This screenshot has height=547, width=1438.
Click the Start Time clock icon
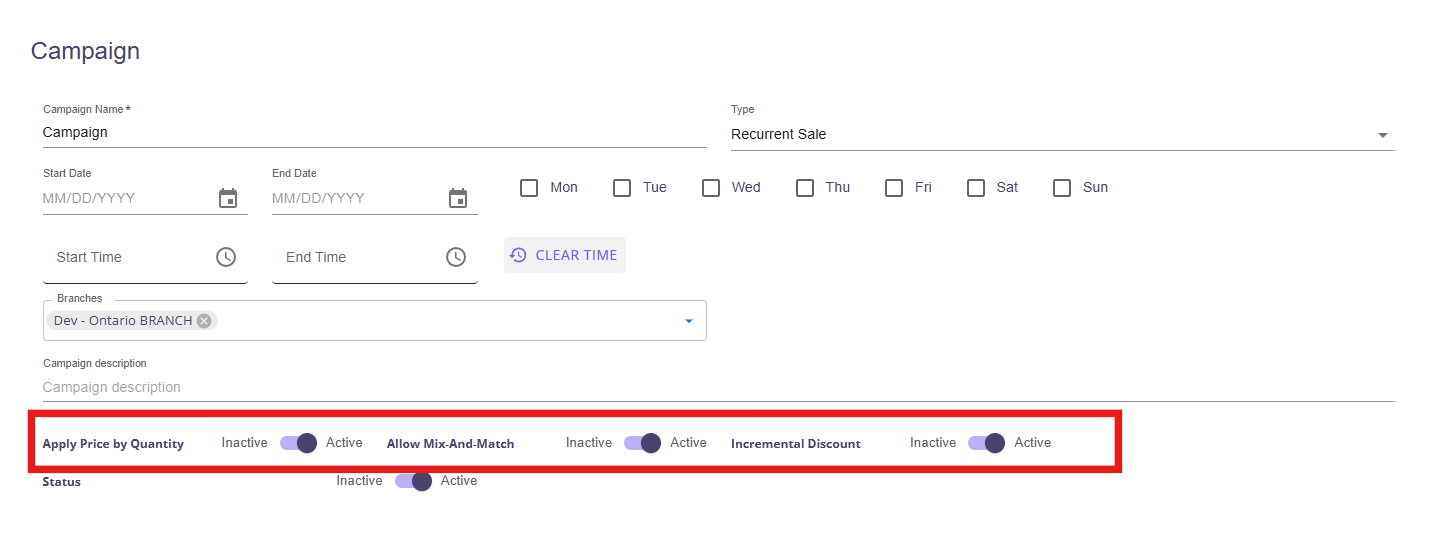point(226,257)
